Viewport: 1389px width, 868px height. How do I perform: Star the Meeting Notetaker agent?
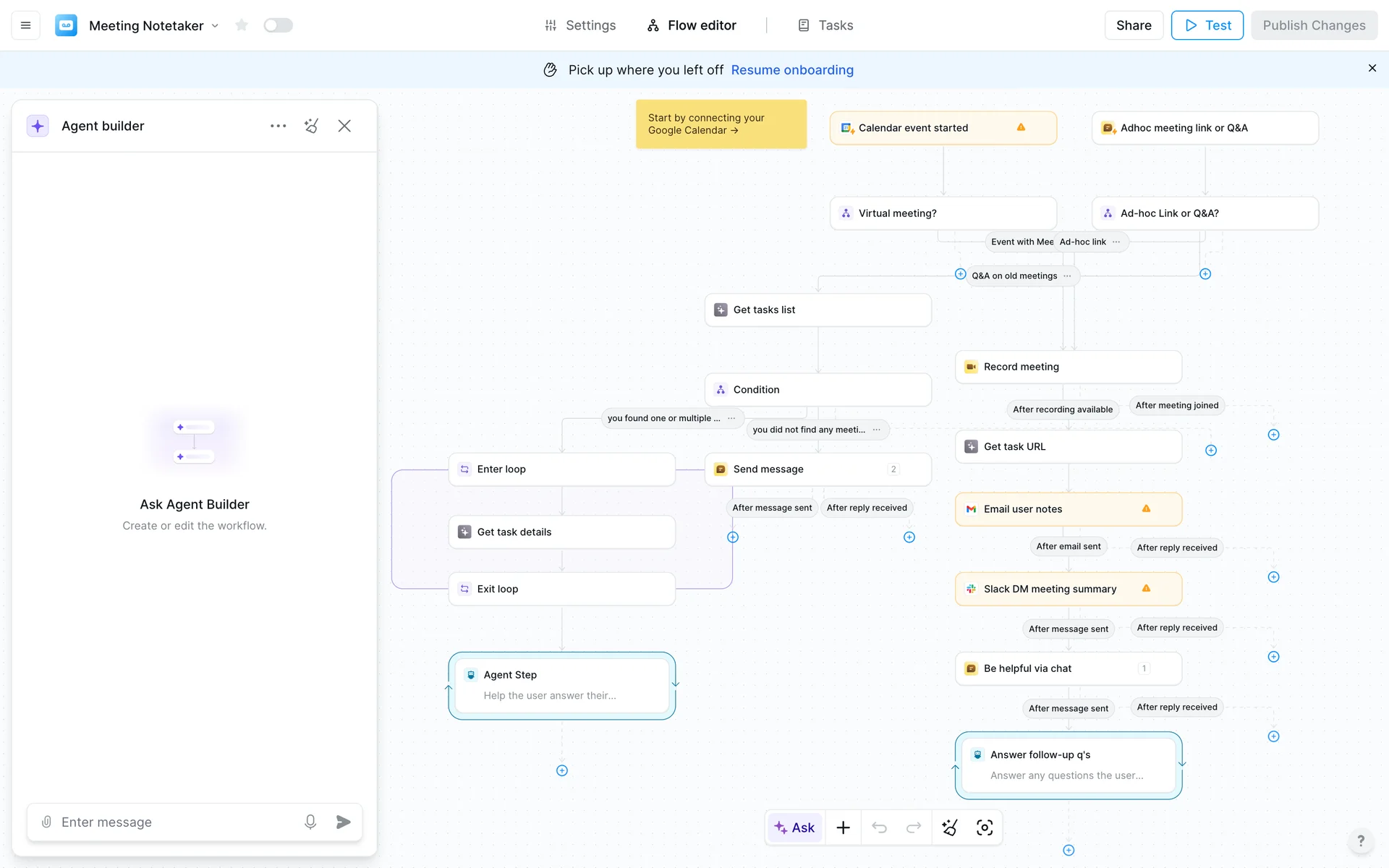tap(242, 25)
